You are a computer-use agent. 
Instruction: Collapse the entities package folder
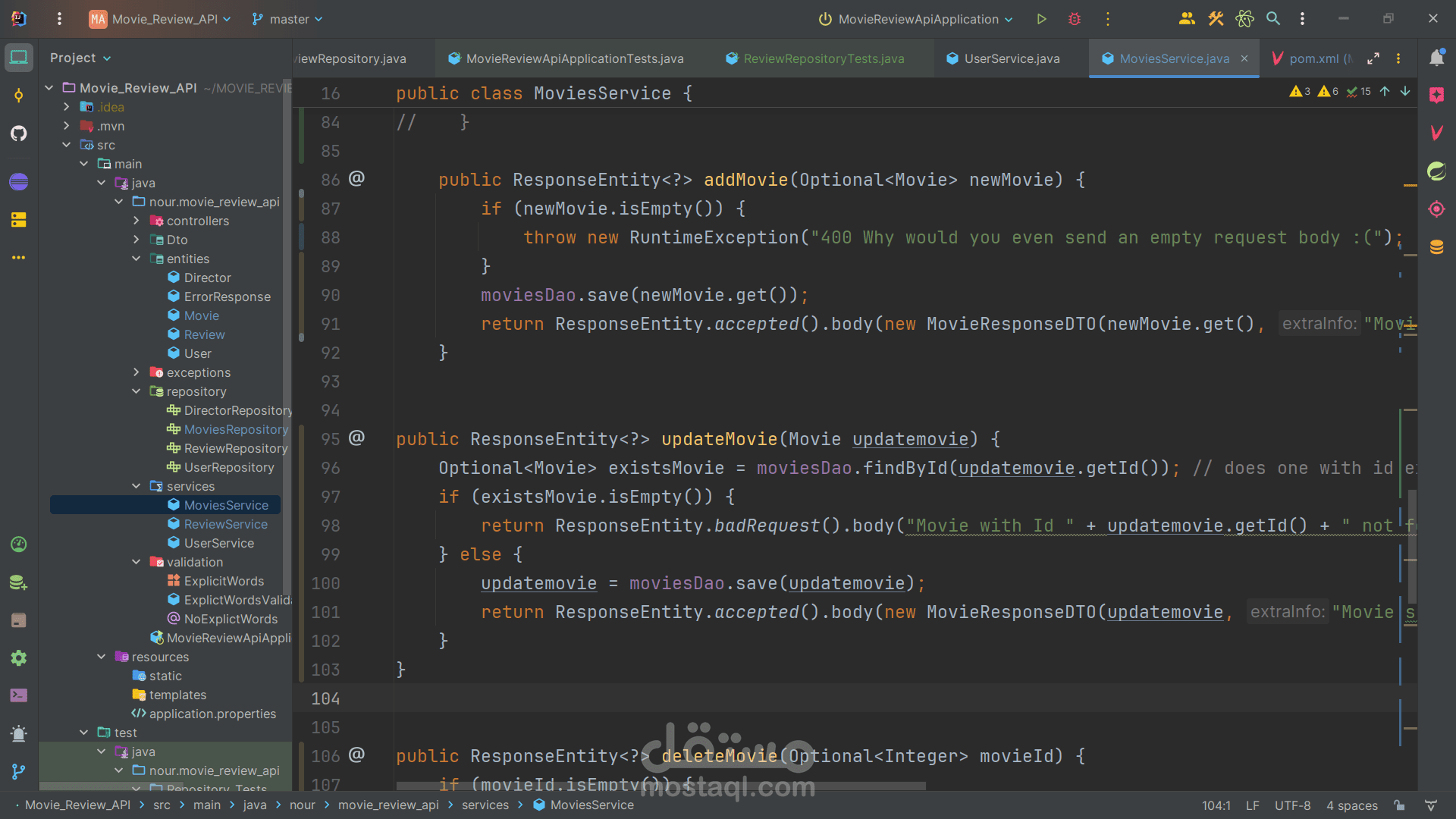pos(136,259)
